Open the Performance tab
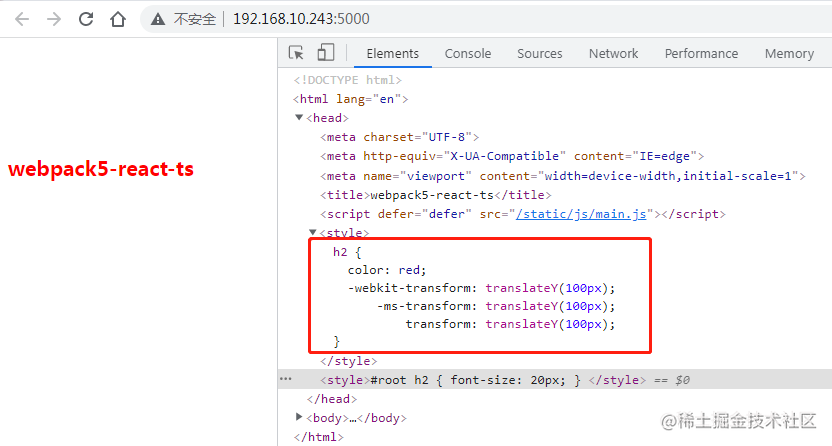The height and width of the screenshot is (446, 832). pos(701,54)
